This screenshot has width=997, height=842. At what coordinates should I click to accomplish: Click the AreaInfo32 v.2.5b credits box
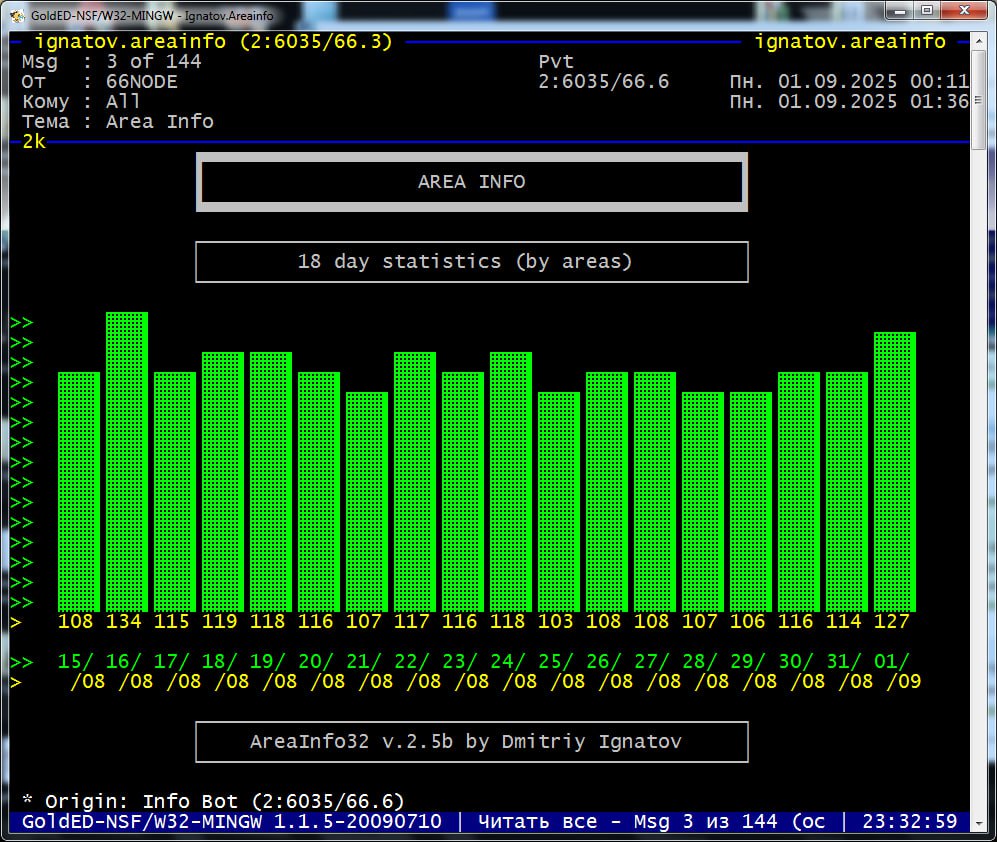coord(471,742)
